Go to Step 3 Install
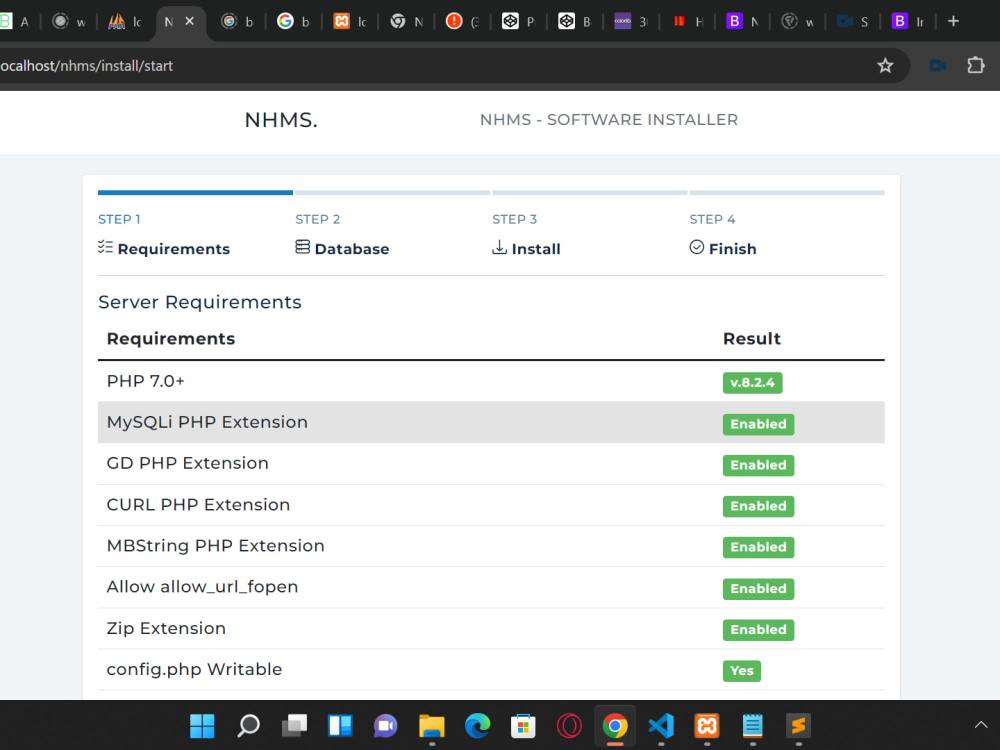The height and width of the screenshot is (750, 1000). tap(526, 235)
